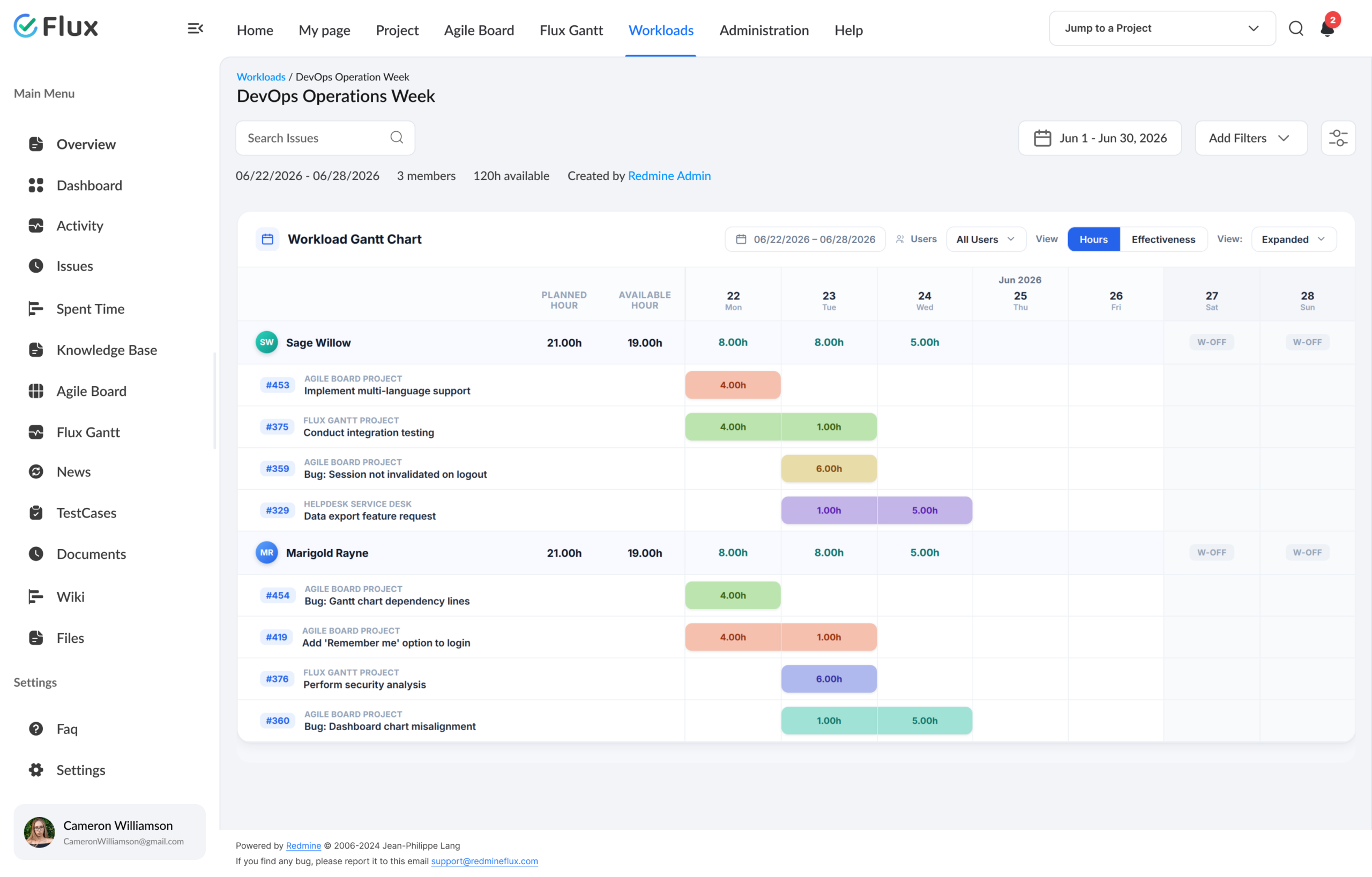
Task: Click the TestCases clipboard icon
Action: click(x=36, y=513)
